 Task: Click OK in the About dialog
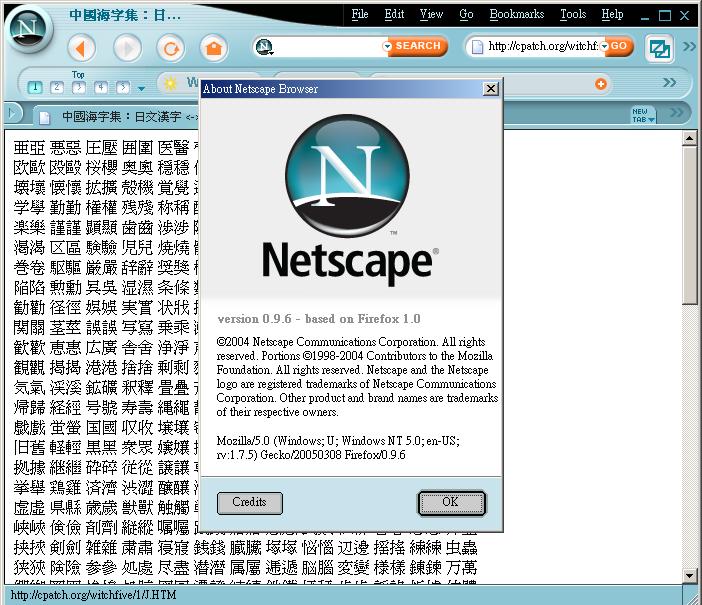click(x=451, y=503)
